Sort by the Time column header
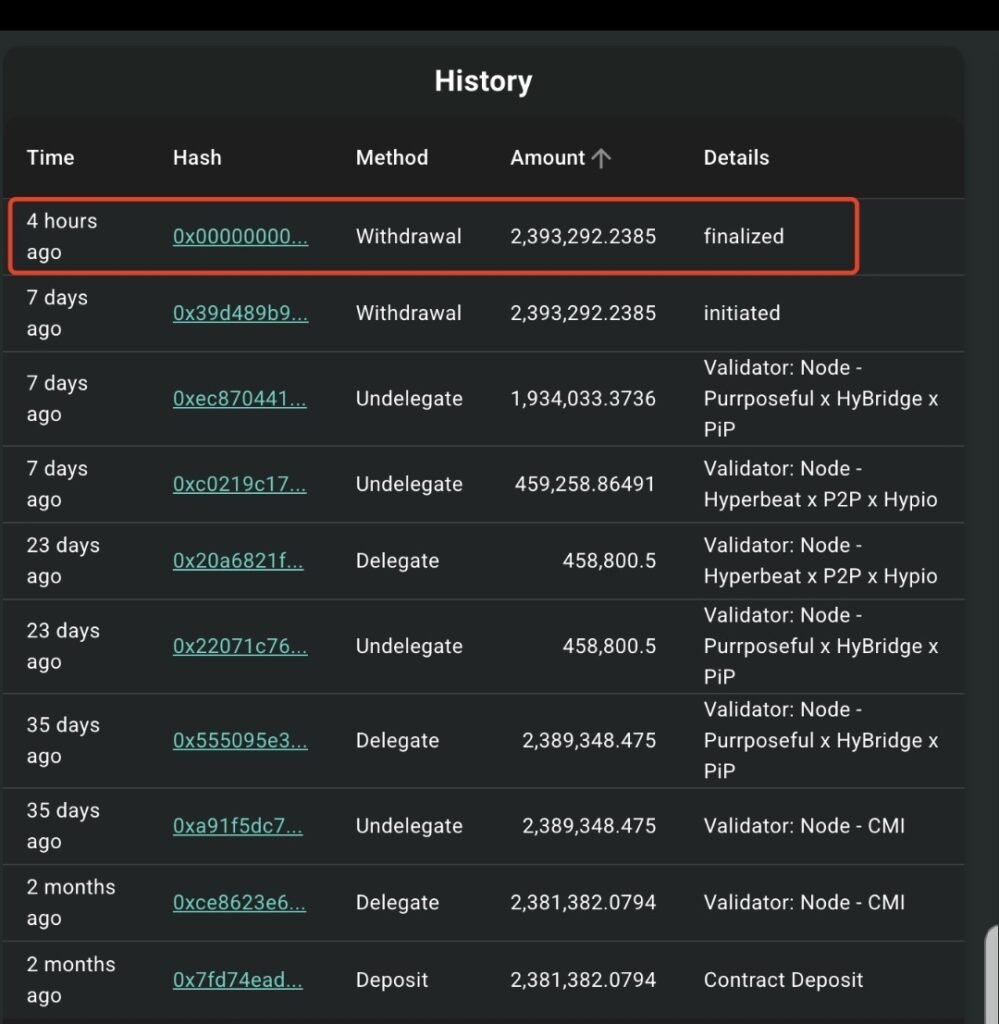Screen dimensions: 999x1024 coord(50,158)
